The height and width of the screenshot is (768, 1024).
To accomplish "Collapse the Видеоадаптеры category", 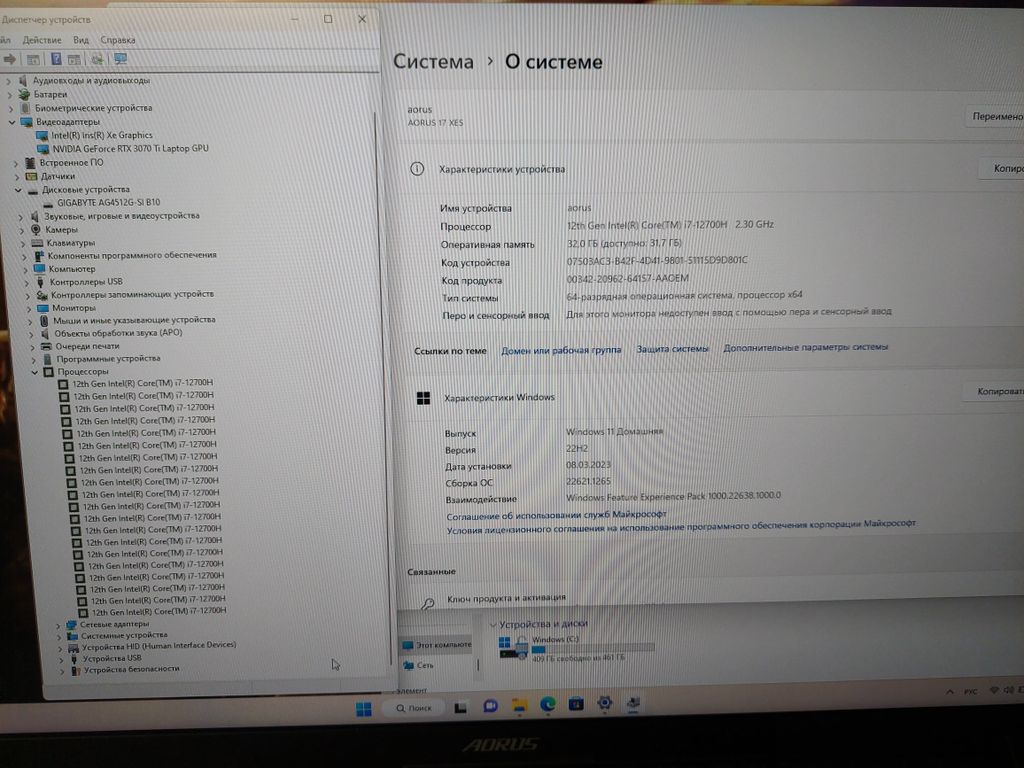I will tap(13, 122).
